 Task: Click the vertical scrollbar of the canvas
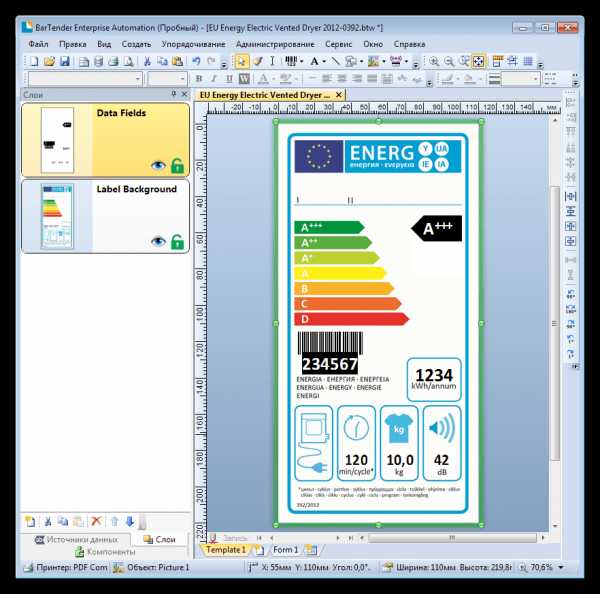coord(554,323)
